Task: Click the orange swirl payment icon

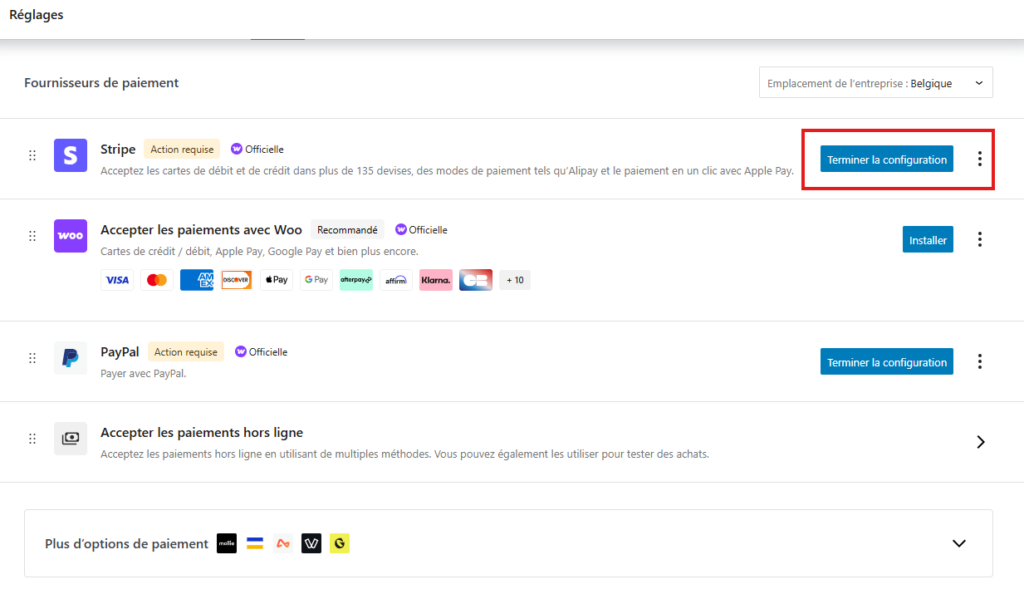Action: click(x=283, y=543)
